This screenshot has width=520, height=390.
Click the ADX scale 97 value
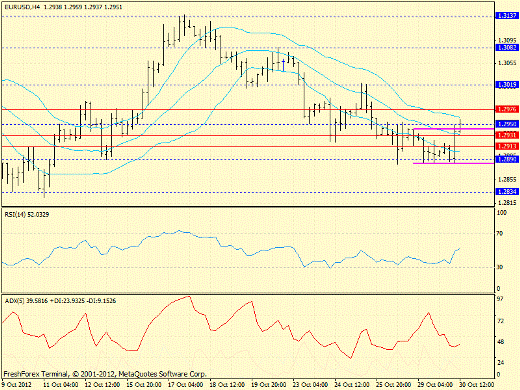pyautogui.click(x=500, y=299)
